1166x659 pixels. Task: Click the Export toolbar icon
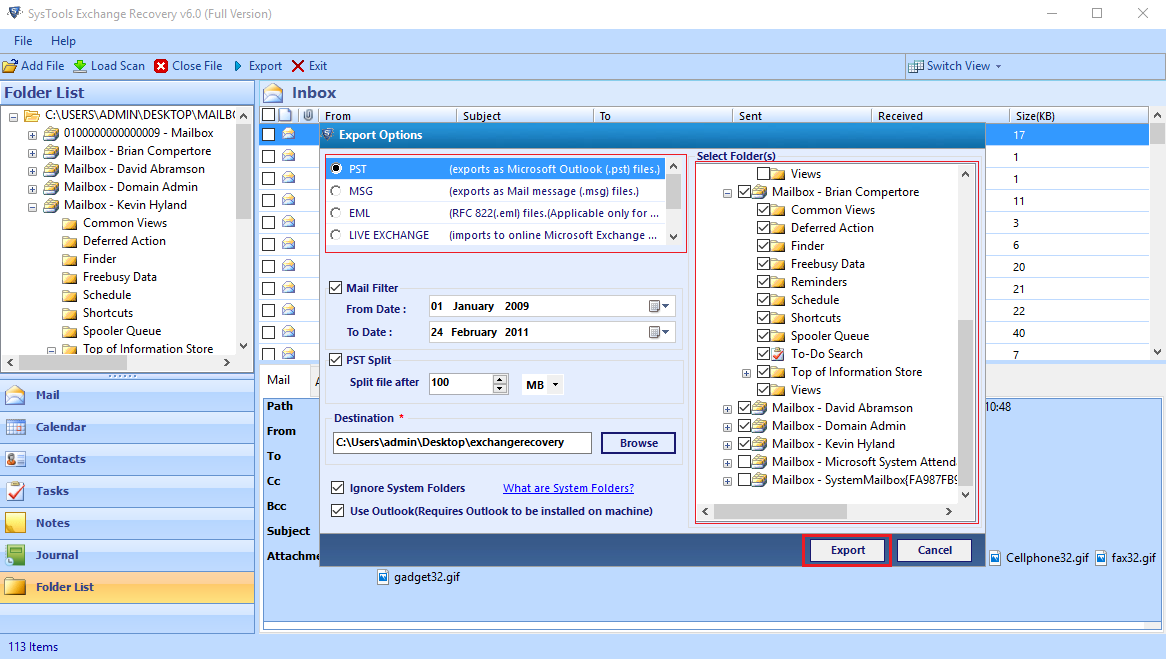[238, 66]
